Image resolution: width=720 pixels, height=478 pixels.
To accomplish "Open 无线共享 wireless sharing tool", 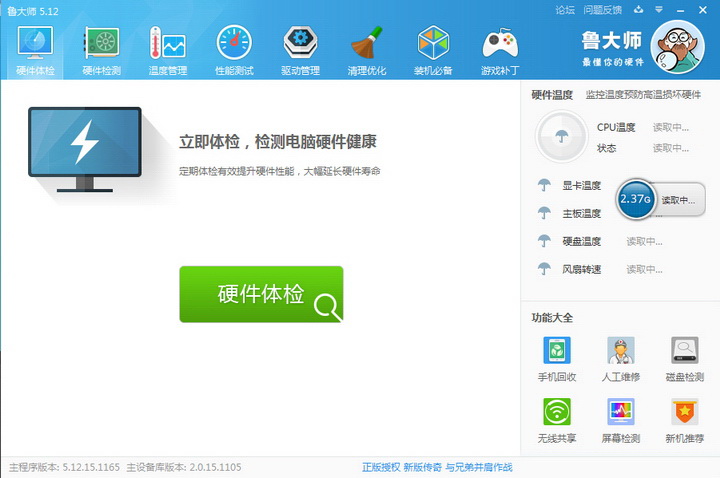I will click(557, 420).
